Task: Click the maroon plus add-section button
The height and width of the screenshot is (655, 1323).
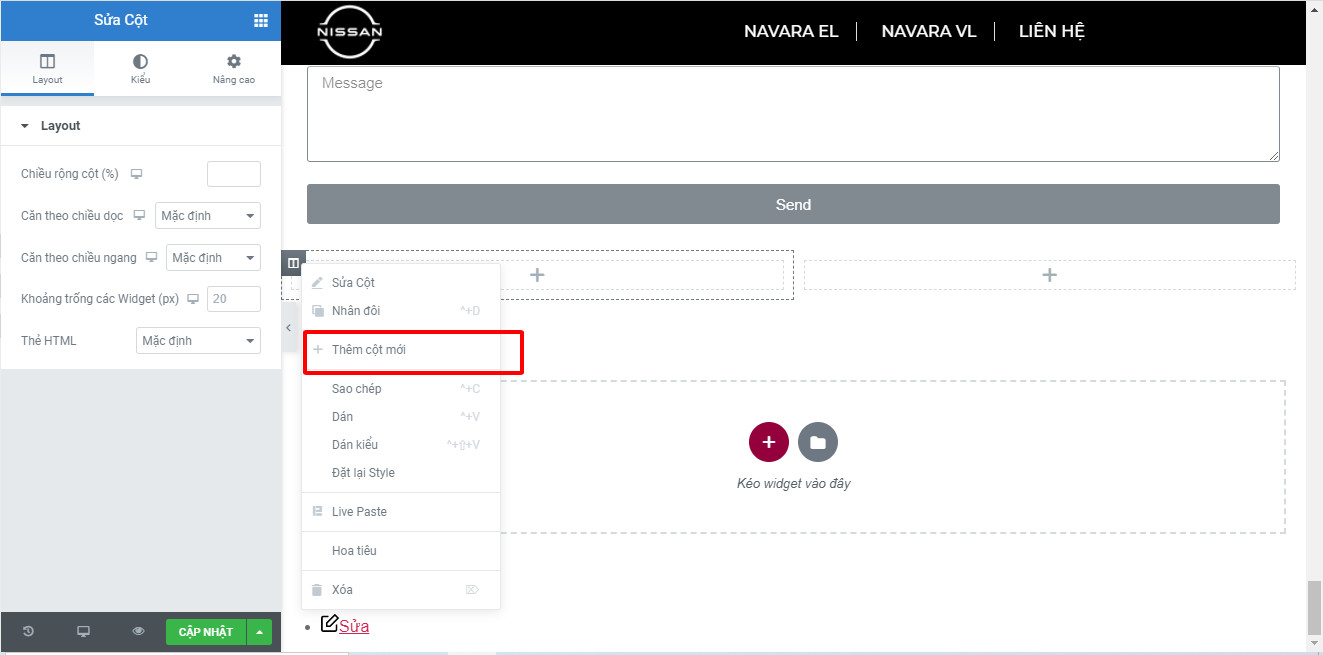Action: pos(768,442)
